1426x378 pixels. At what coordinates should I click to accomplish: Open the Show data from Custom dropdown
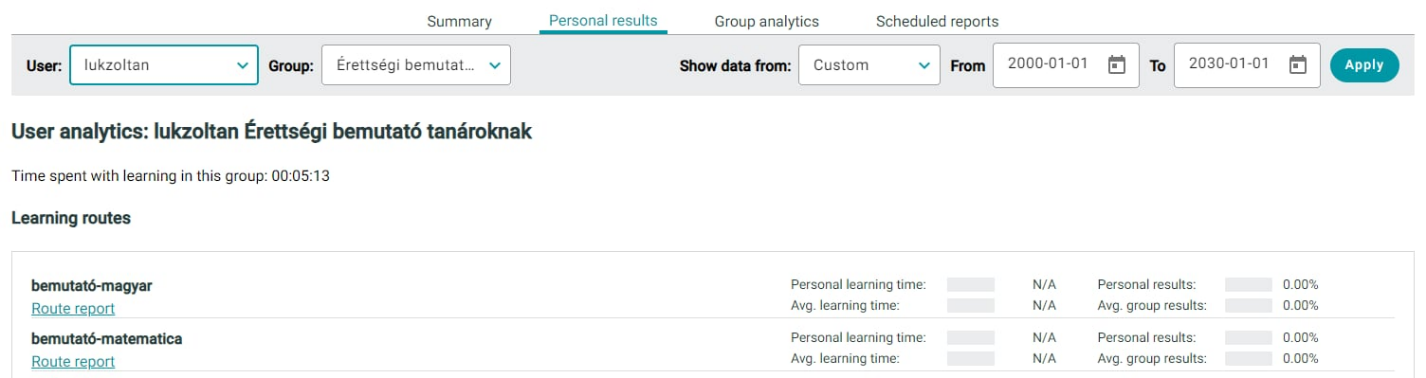click(x=869, y=65)
